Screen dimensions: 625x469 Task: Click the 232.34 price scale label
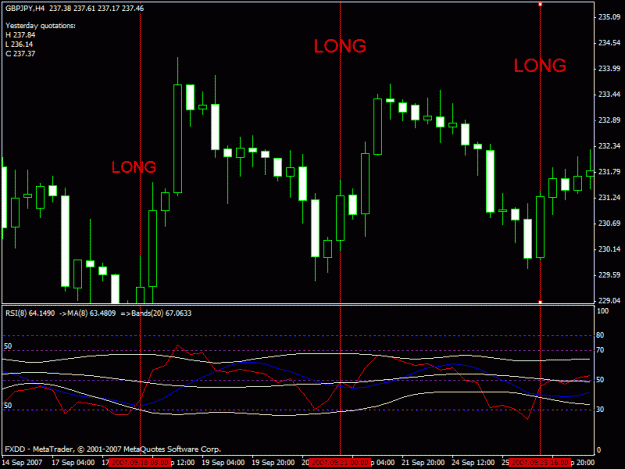609,146
